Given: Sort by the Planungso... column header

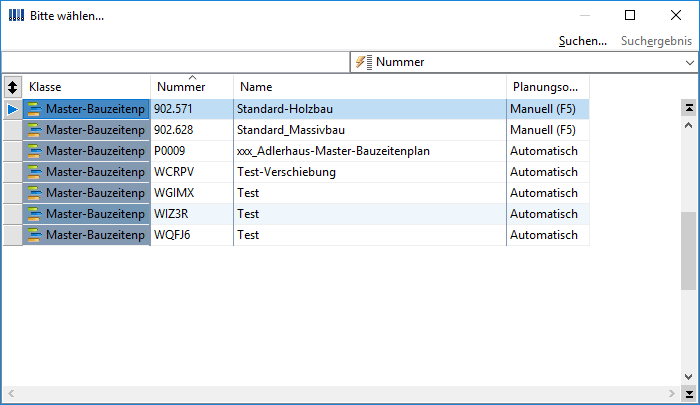Looking at the screenshot, I should 548,87.
